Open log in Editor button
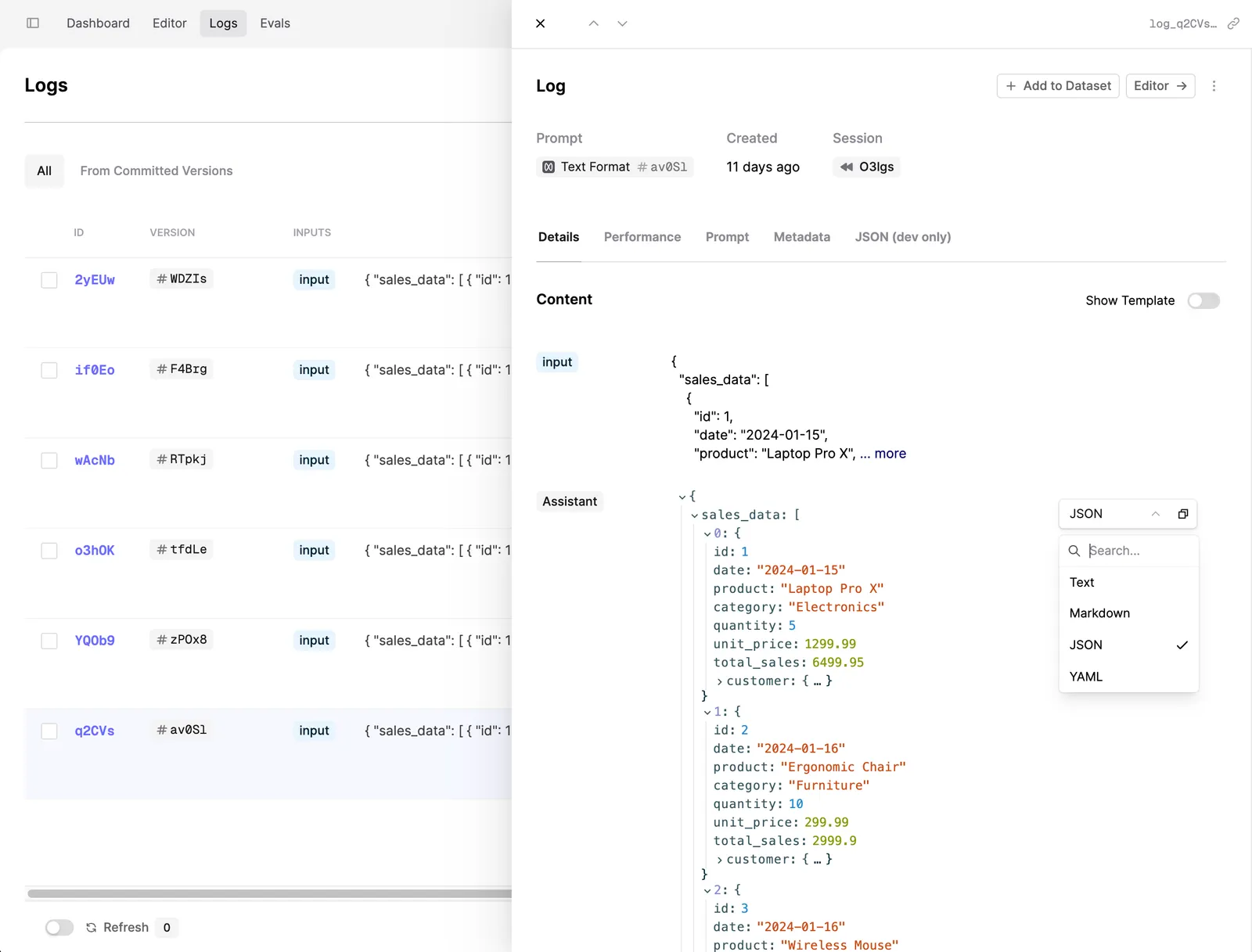Screen dimensions: 1252x952 point(1160,86)
